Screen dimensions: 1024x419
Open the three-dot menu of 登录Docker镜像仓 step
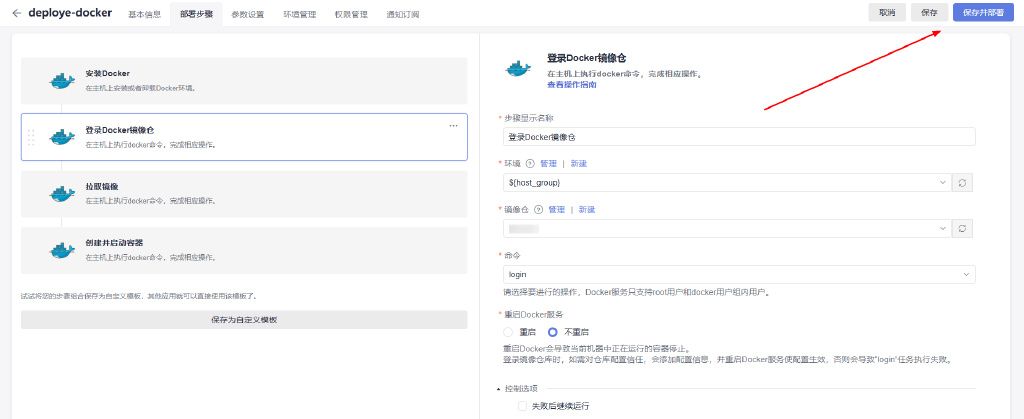(453, 126)
